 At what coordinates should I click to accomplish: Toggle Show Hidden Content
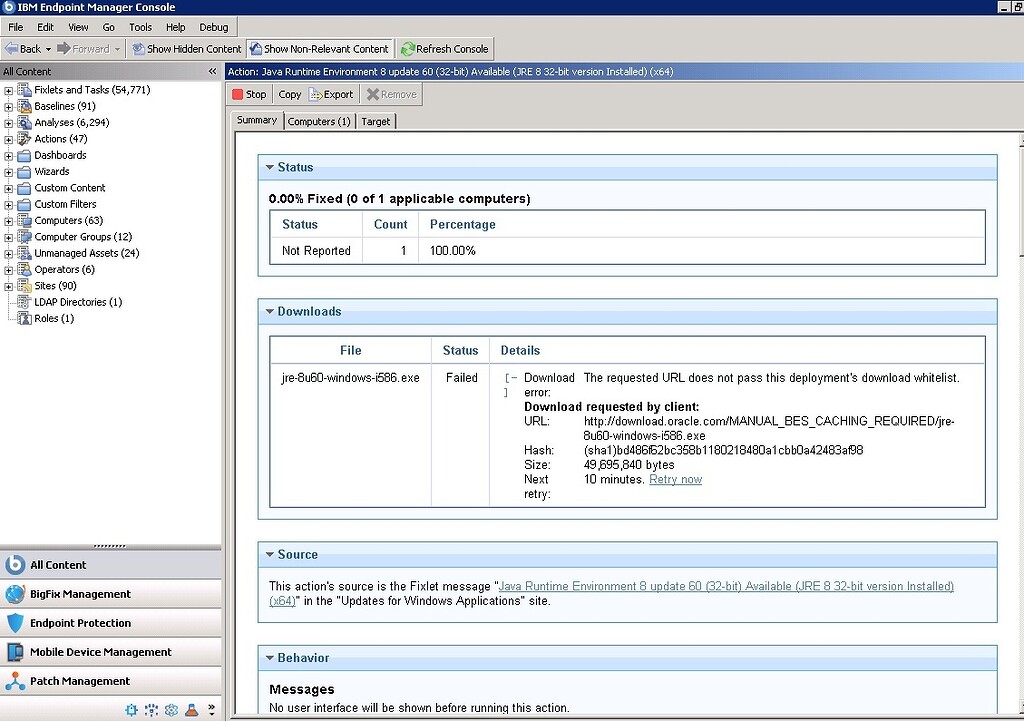tap(186, 49)
